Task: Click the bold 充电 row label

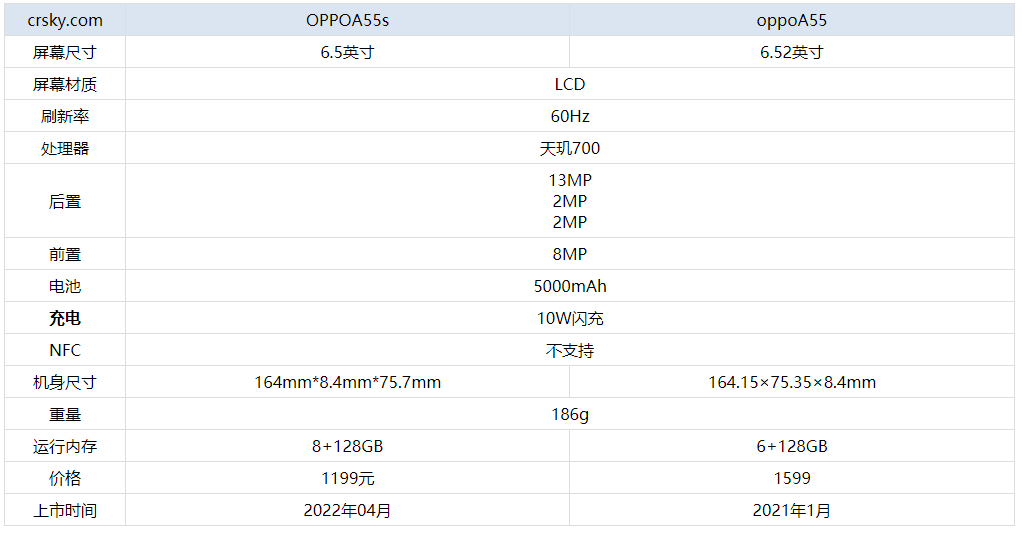Action: (x=64, y=318)
